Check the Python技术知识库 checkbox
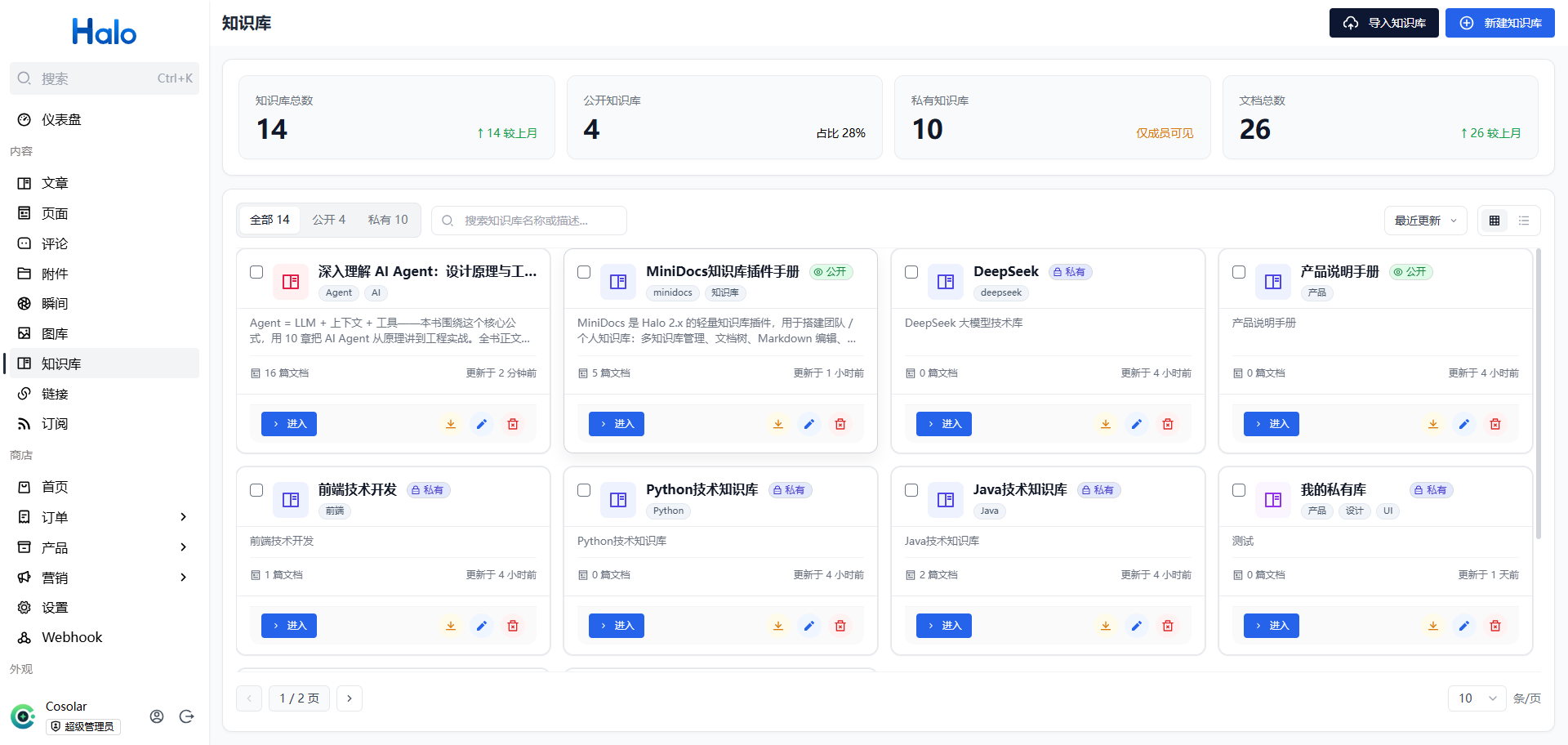The width and height of the screenshot is (1568, 745). (584, 490)
